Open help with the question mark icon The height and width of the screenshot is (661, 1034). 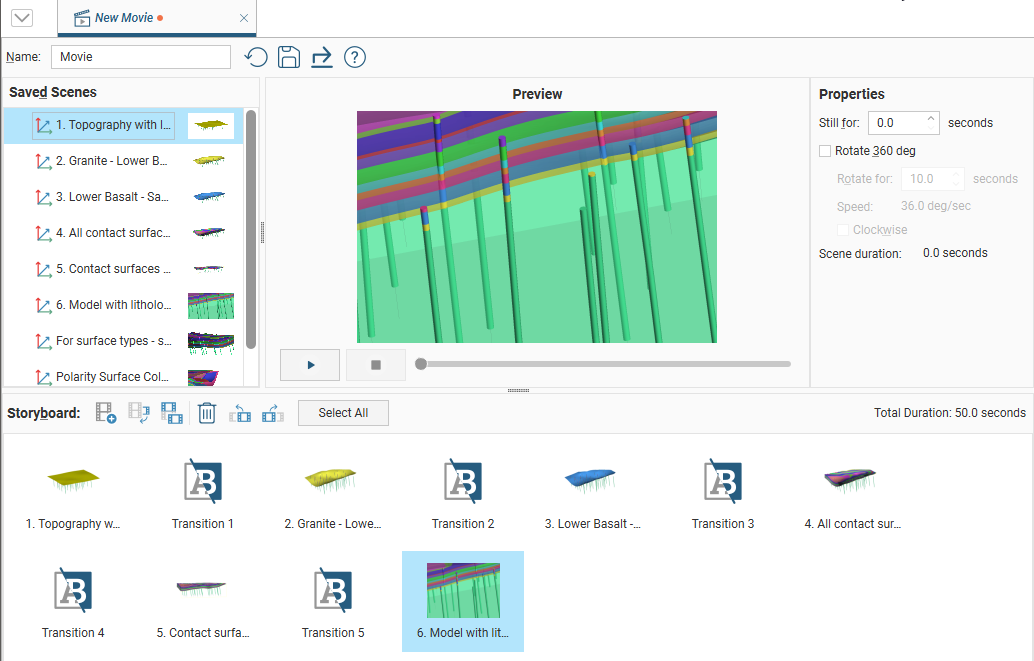pyautogui.click(x=354, y=57)
